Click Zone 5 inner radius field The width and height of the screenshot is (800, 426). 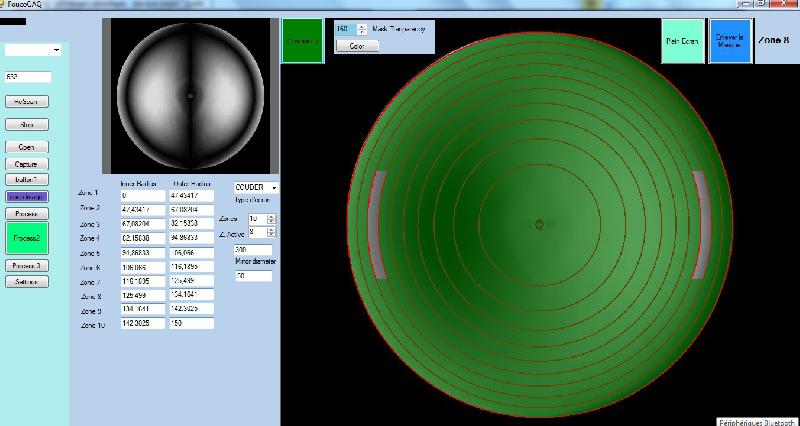coord(143,253)
